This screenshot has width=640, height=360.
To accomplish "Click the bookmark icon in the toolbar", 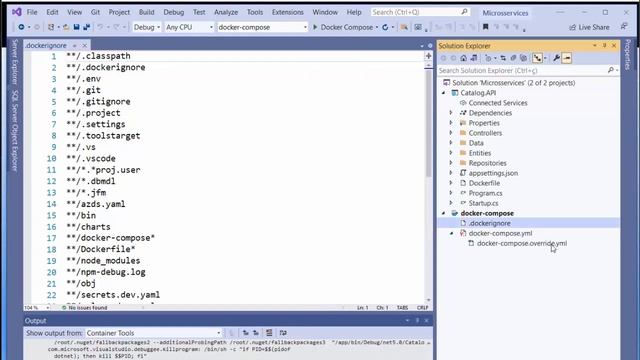I will 485,27.
